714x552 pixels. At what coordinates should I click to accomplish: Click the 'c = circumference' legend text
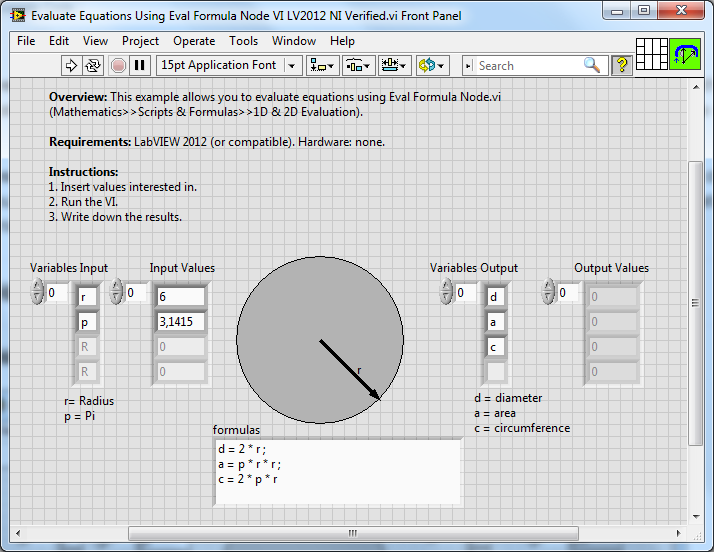[522, 428]
